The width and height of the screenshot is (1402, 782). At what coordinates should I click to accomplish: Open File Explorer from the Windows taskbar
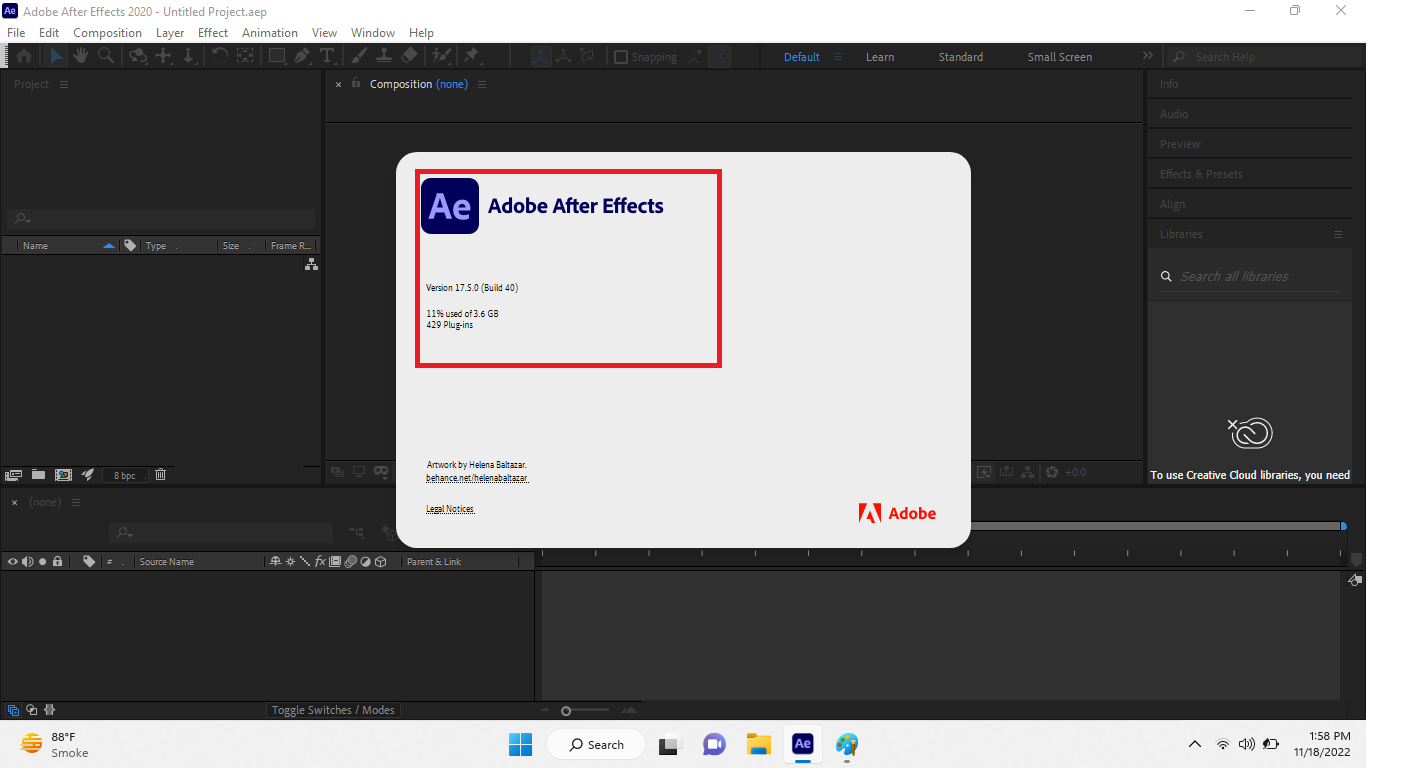tap(758, 744)
